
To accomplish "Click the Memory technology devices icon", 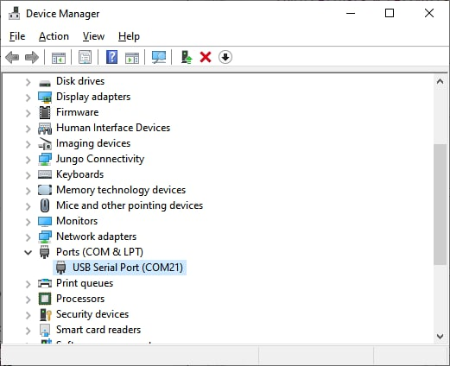I will (45, 190).
